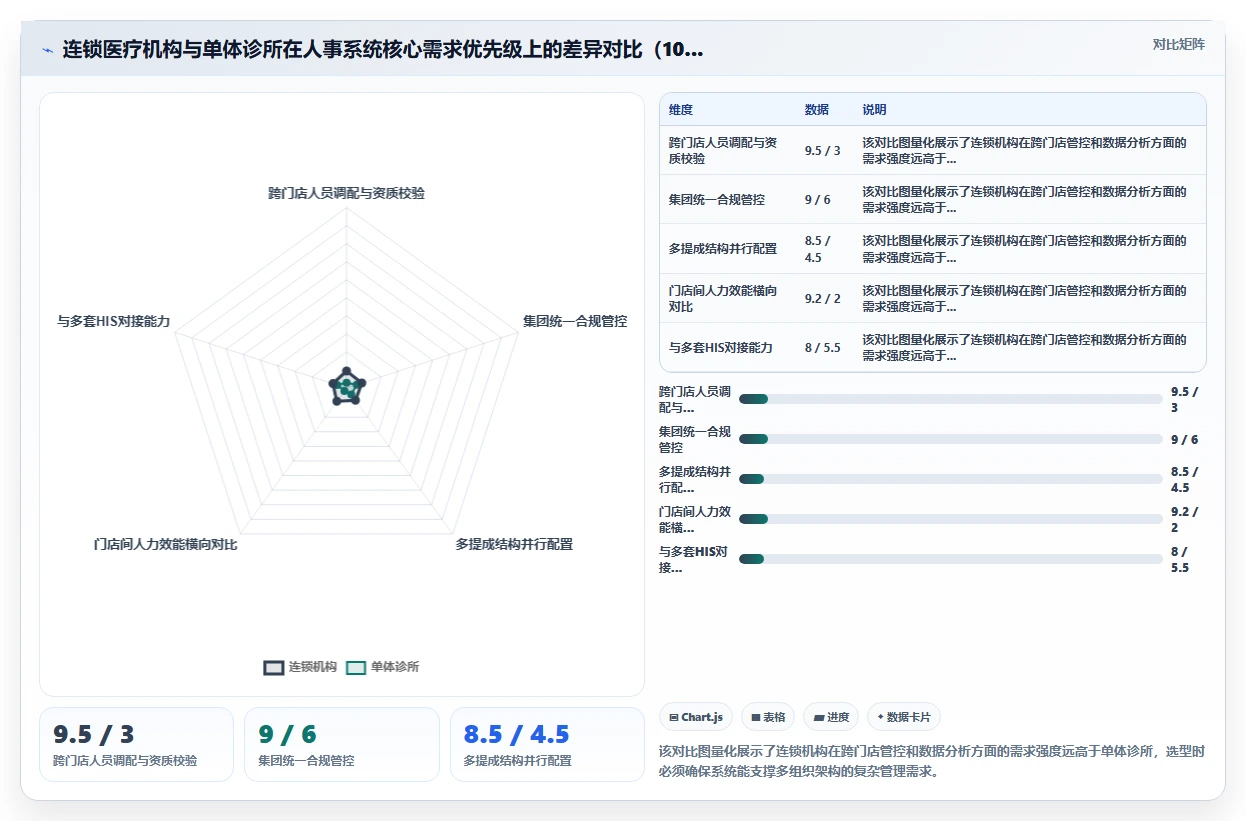
Task: Click the 数据 column header
Action: point(817,110)
